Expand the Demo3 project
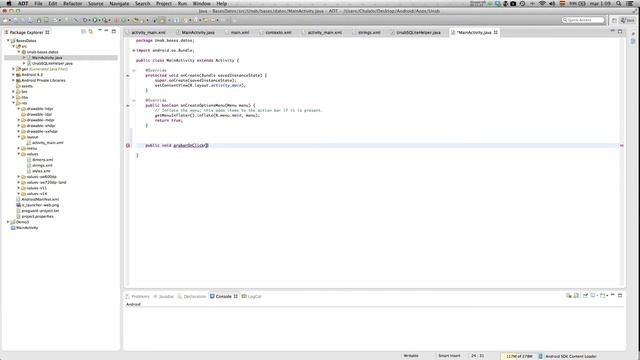Image resolution: width=640 pixels, height=360 pixels. pos(8,222)
